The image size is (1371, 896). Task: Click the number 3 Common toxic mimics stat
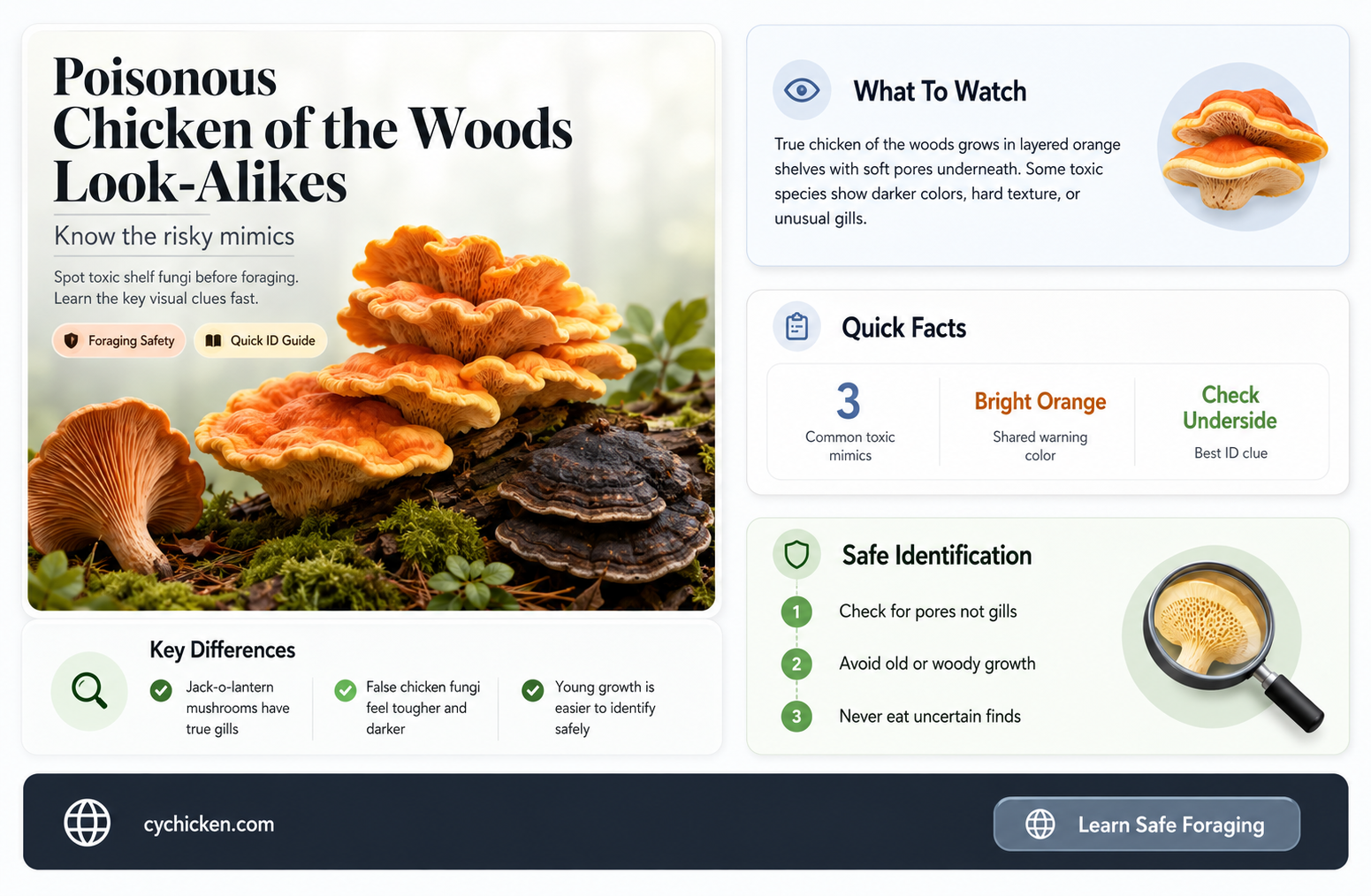(849, 421)
